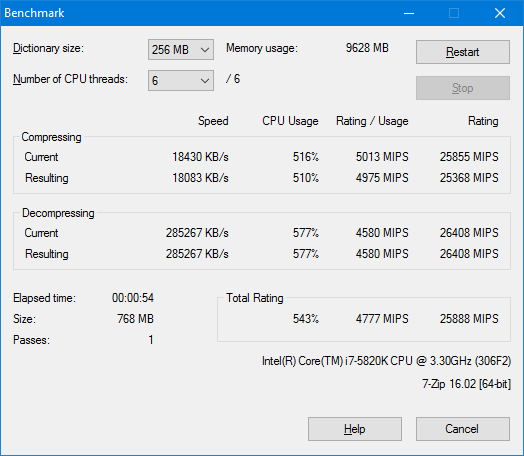Open Help for the benchmark
The image size is (524, 456).
[355, 429]
